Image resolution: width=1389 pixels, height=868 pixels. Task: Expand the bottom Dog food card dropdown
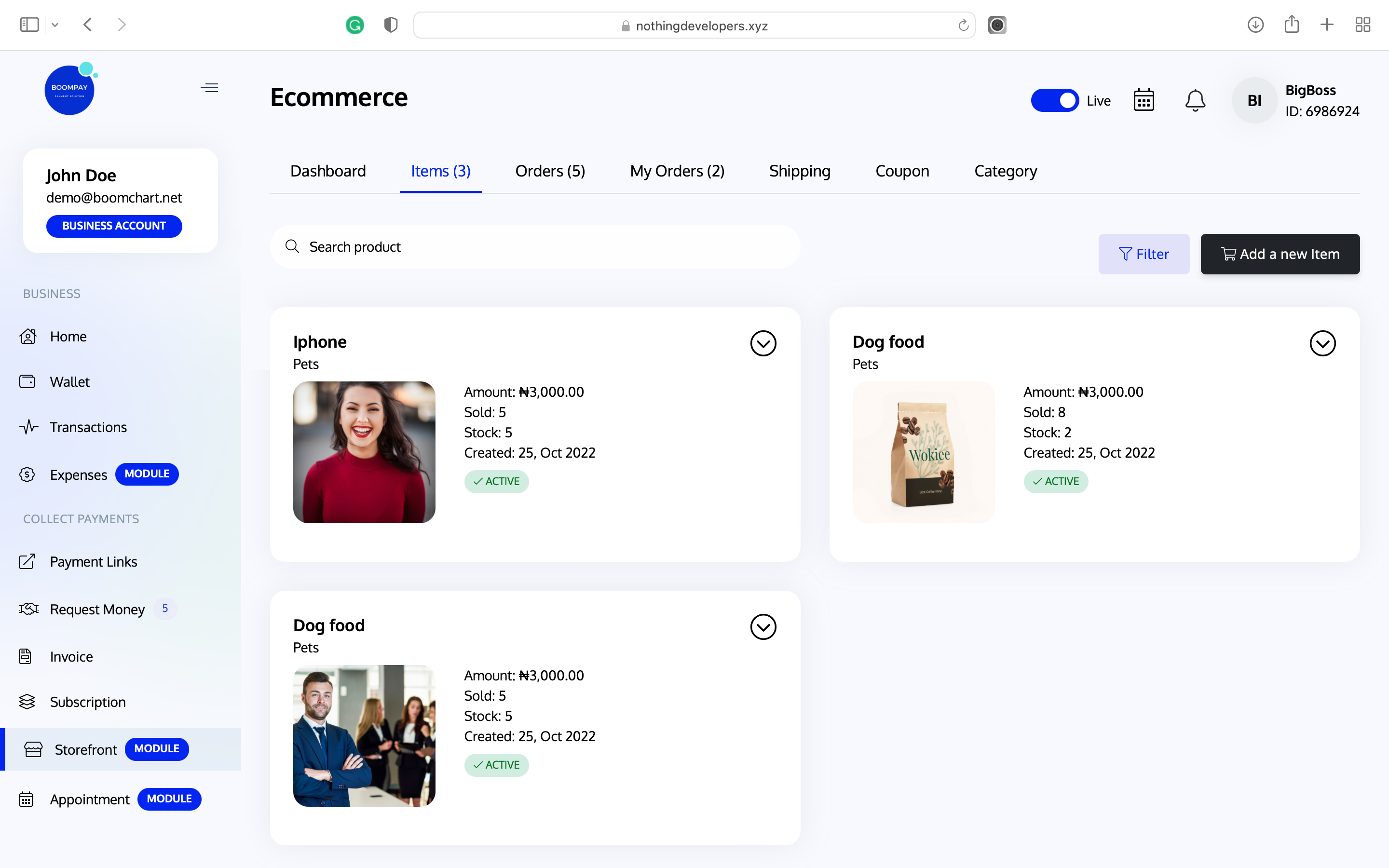763,627
